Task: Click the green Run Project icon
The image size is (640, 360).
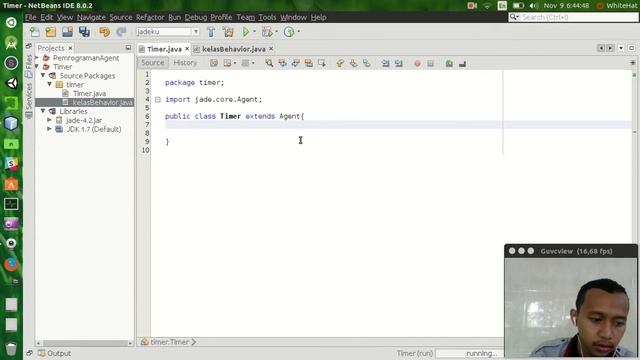Action: tap(246, 32)
